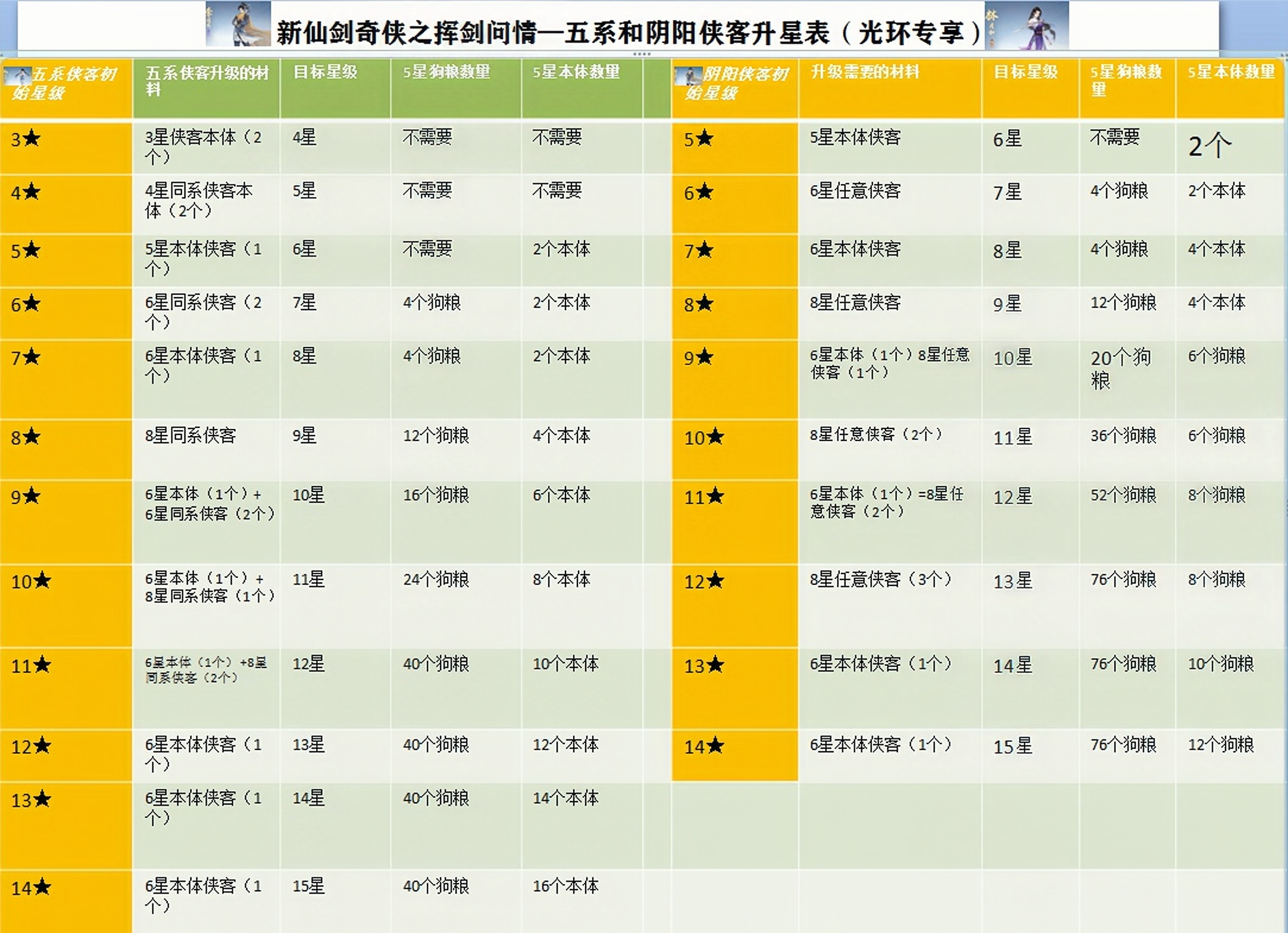This screenshot has width=1288, height=933.
Task: Click the 6星本体（1个）+8星同系侠客（2个） cell
Action: click(x=206, y=670)
